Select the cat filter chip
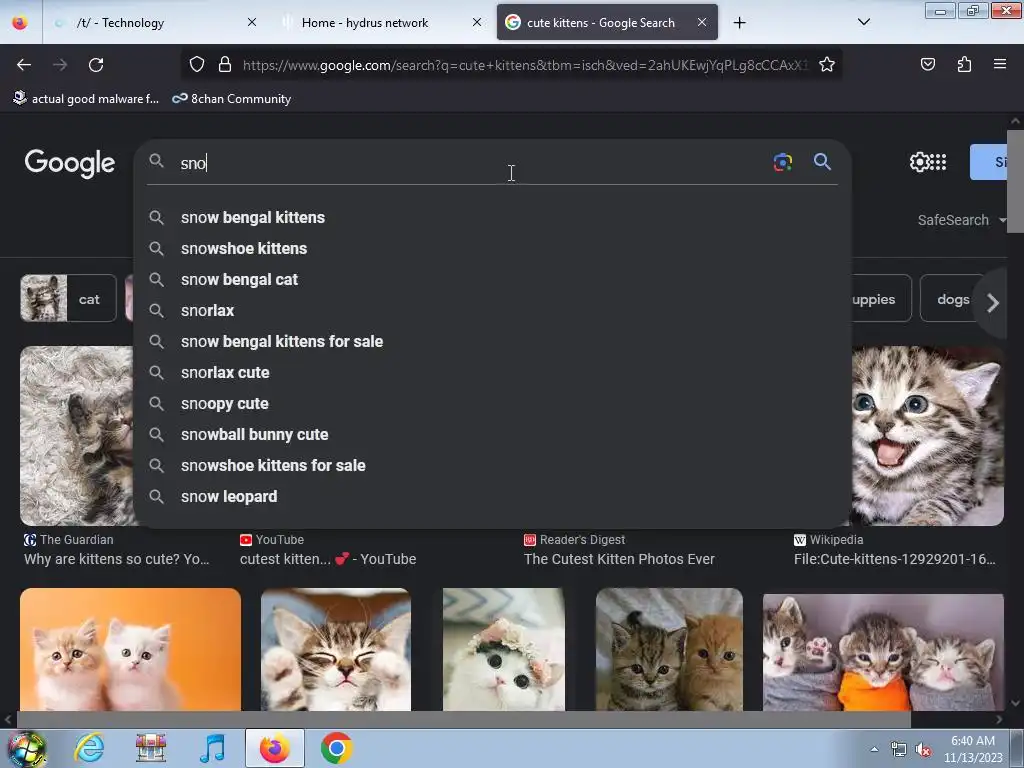The height and width of the screenshot is (768, 1024). 68,298
